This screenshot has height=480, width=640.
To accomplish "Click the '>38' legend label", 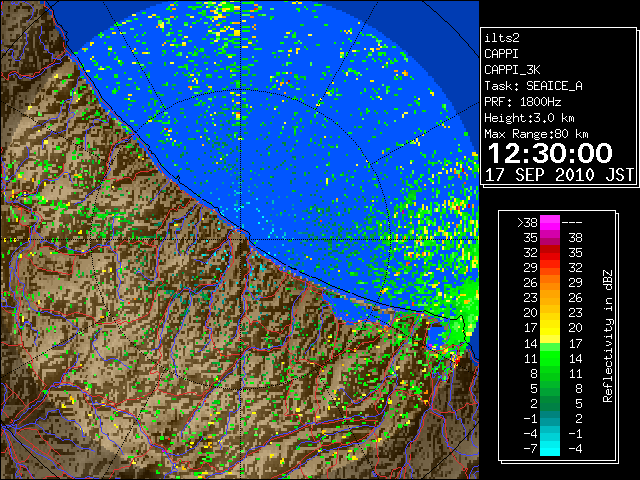I will click(x=527, y=223).
